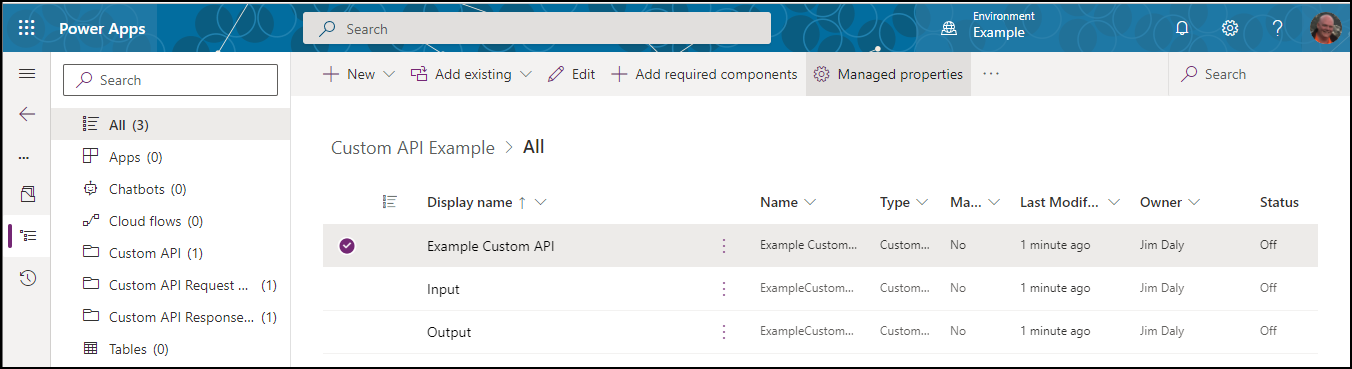The height and width of the screenshot is (369, 1352).
Task: Open the Managed column dropdown
Action: click(x=994, y=202)
